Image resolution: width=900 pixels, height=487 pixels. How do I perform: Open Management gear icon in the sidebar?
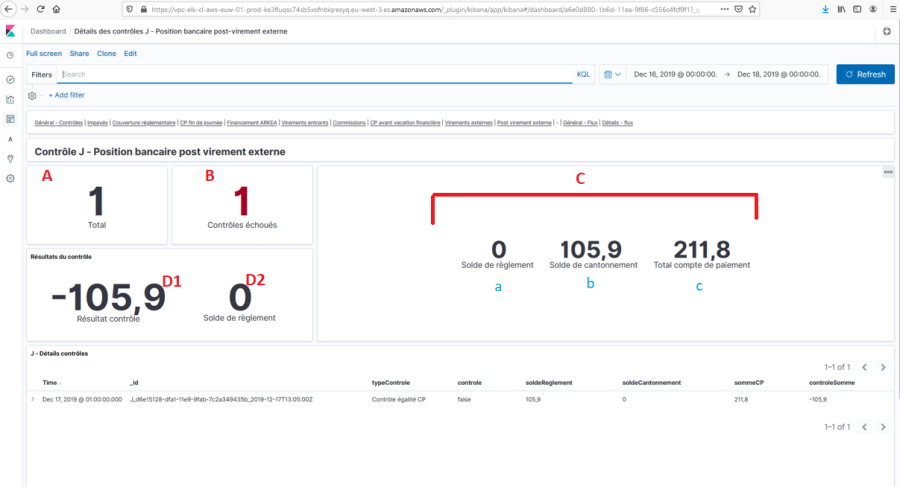[x=10, y=178]
